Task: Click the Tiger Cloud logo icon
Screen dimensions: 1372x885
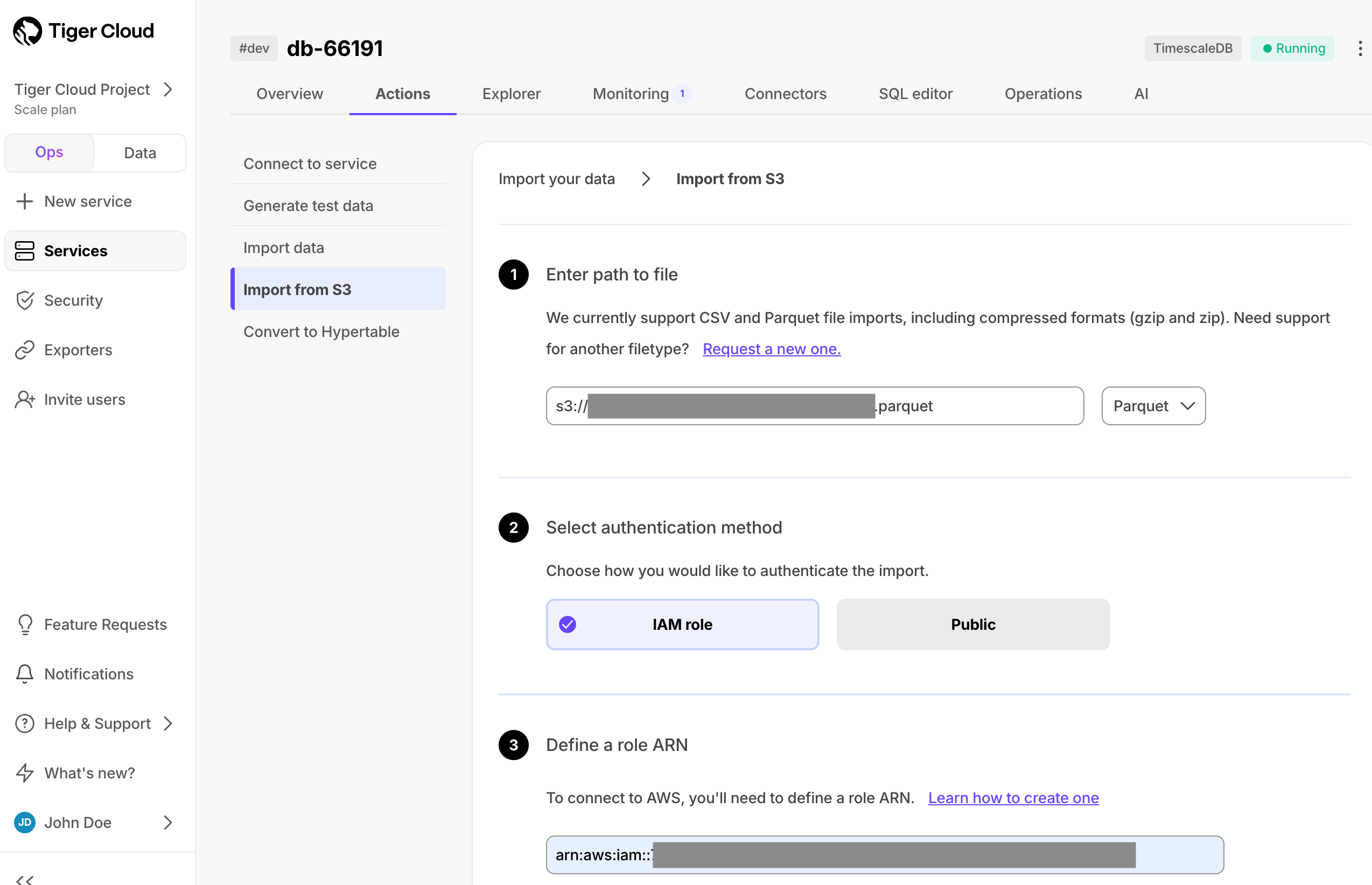Action: pos(27,31)
